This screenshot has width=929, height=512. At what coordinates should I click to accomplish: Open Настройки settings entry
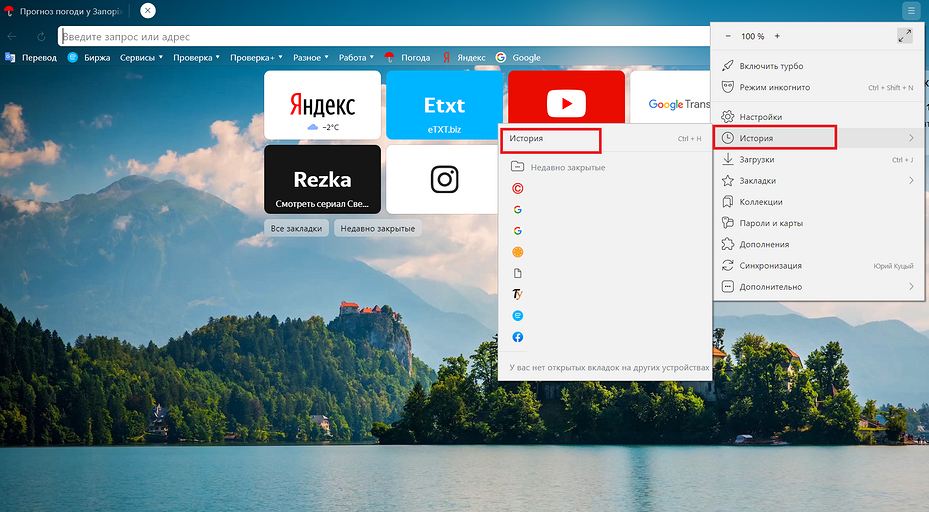point(818,117)
